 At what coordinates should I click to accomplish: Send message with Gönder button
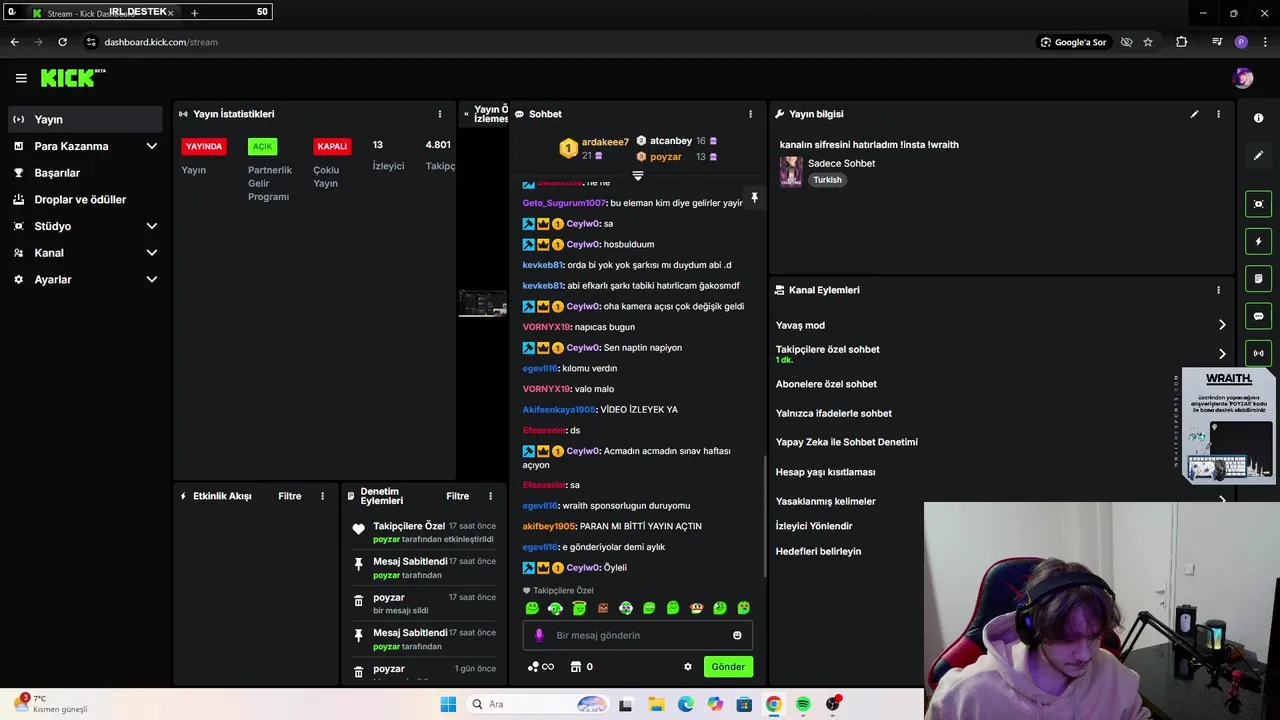coord(728,667)
